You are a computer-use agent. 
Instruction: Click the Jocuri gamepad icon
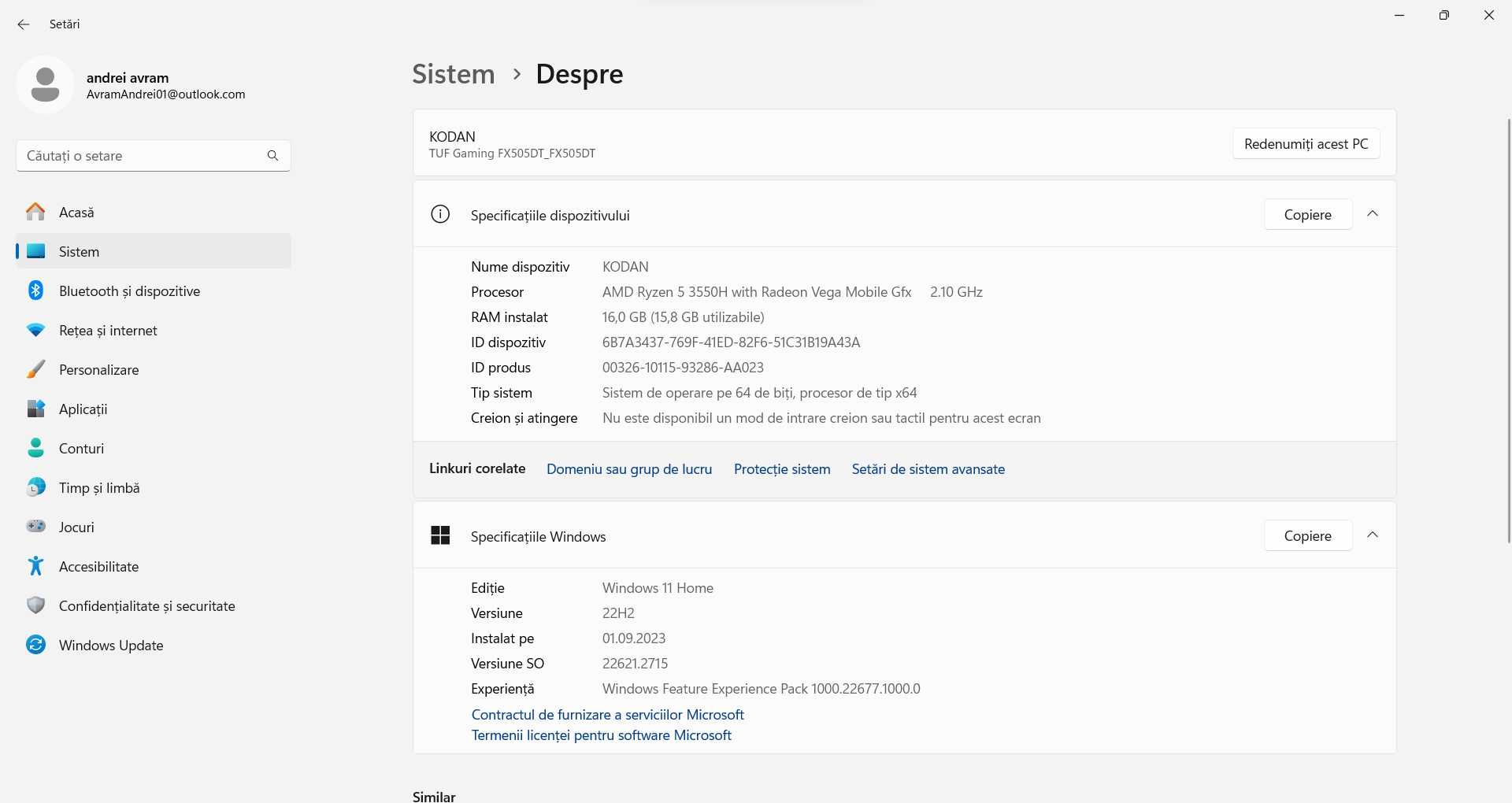click(35, 527)
